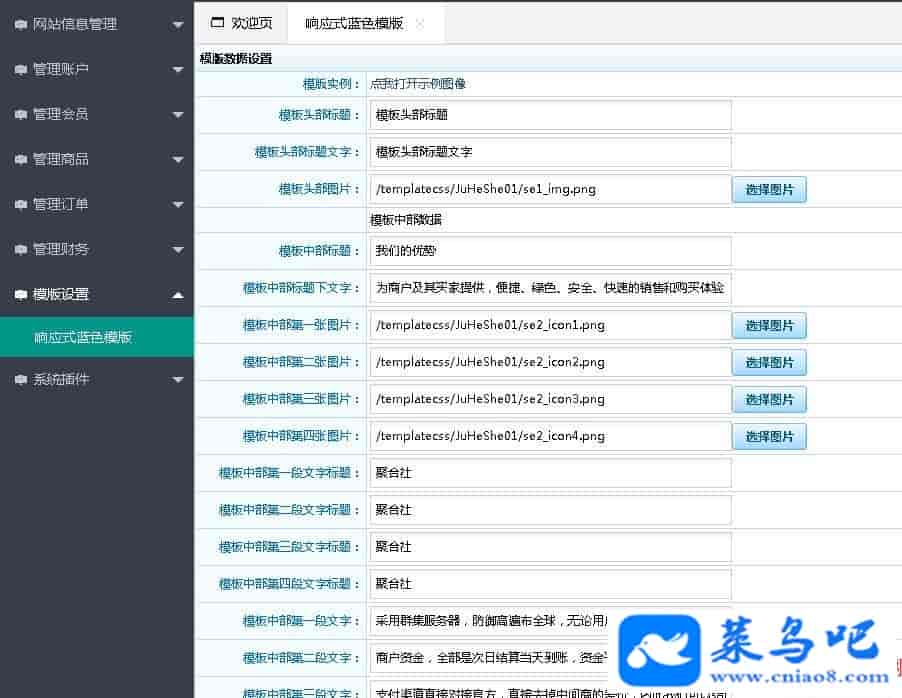Click the icon beside 网站信息管理
Viewport: 902px width, 698px height.
click(x=21, y=24)
